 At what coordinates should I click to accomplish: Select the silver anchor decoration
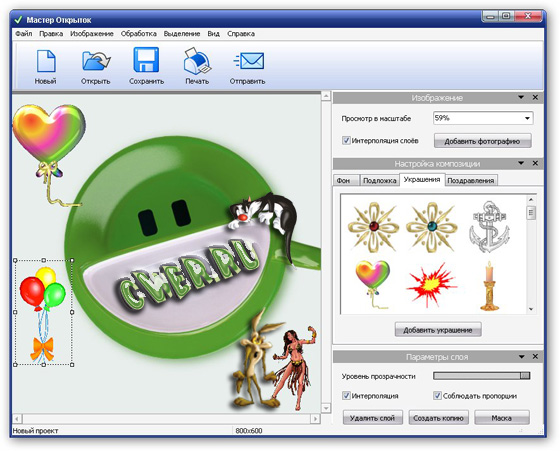point(489,227)
